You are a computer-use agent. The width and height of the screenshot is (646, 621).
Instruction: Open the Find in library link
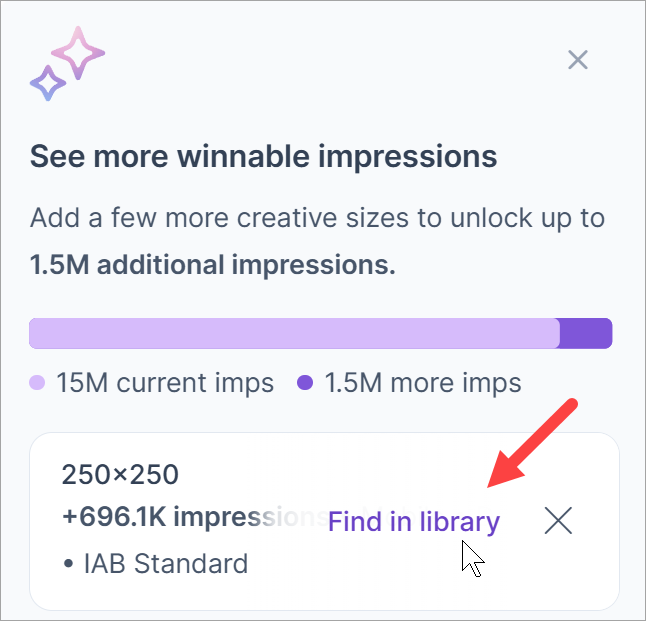click(413, 521)
